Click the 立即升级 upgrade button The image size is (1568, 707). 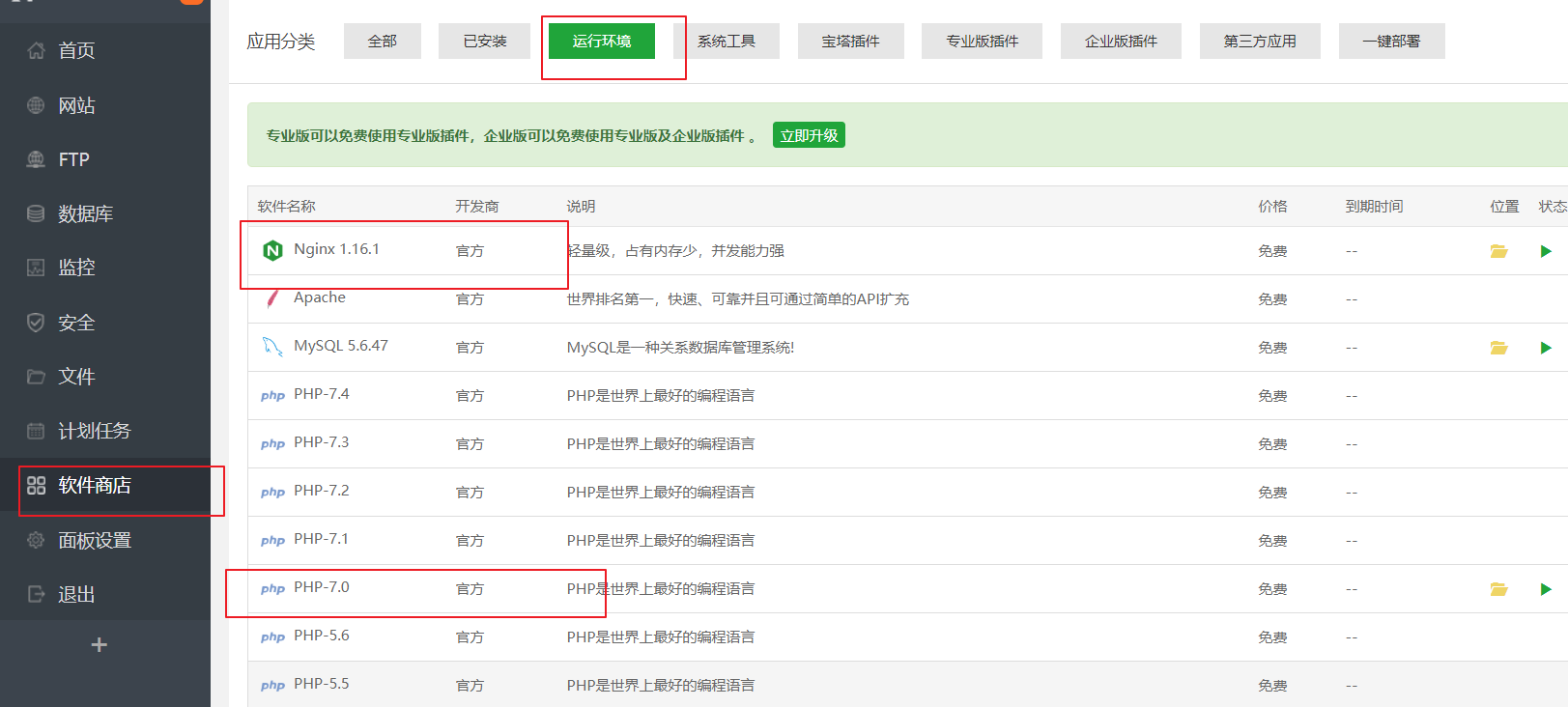(x=810, y=135)
